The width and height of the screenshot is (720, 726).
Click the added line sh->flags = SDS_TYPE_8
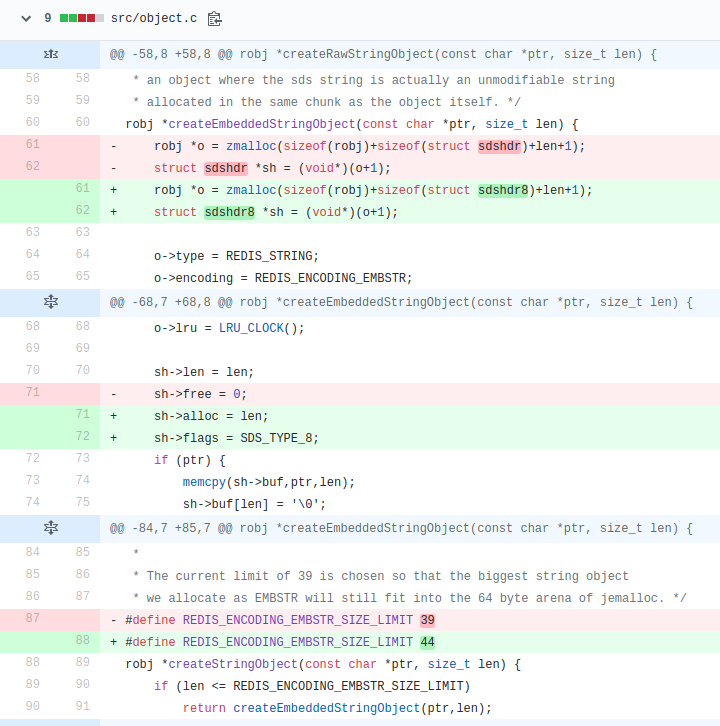point(232,437)
